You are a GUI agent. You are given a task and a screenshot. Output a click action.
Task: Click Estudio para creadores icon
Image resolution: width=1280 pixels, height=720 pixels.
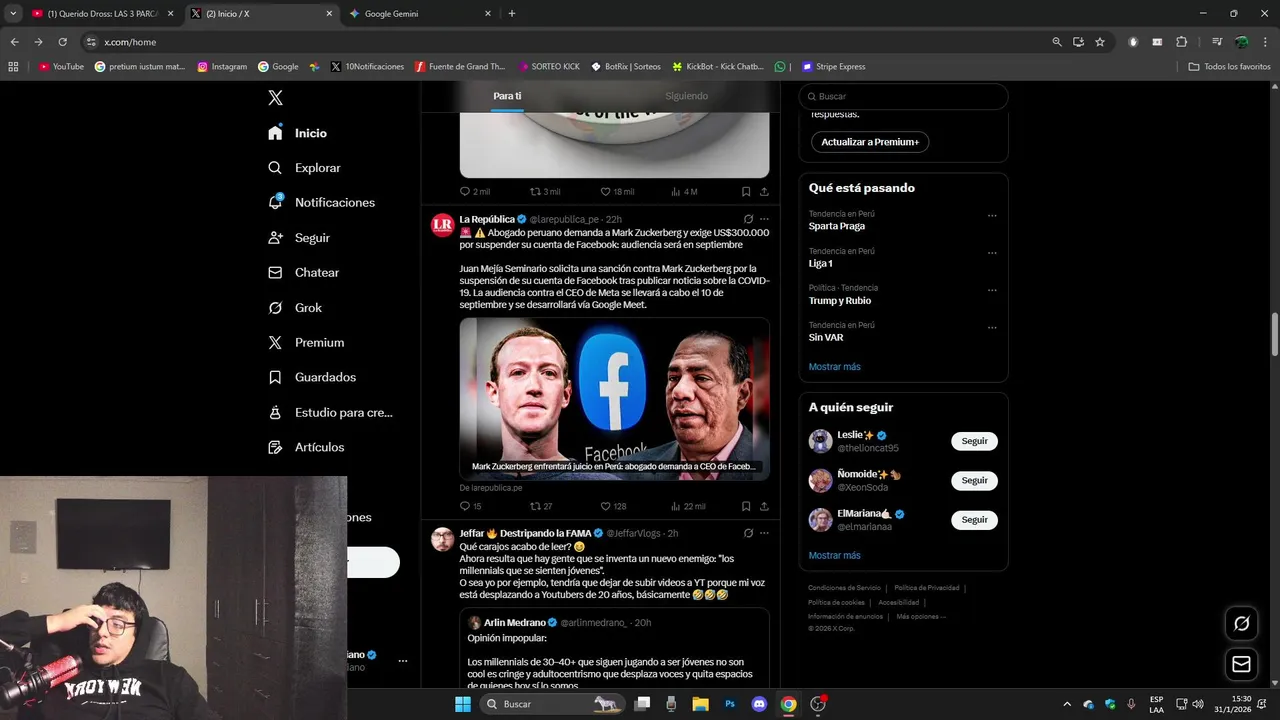(275, 412)
